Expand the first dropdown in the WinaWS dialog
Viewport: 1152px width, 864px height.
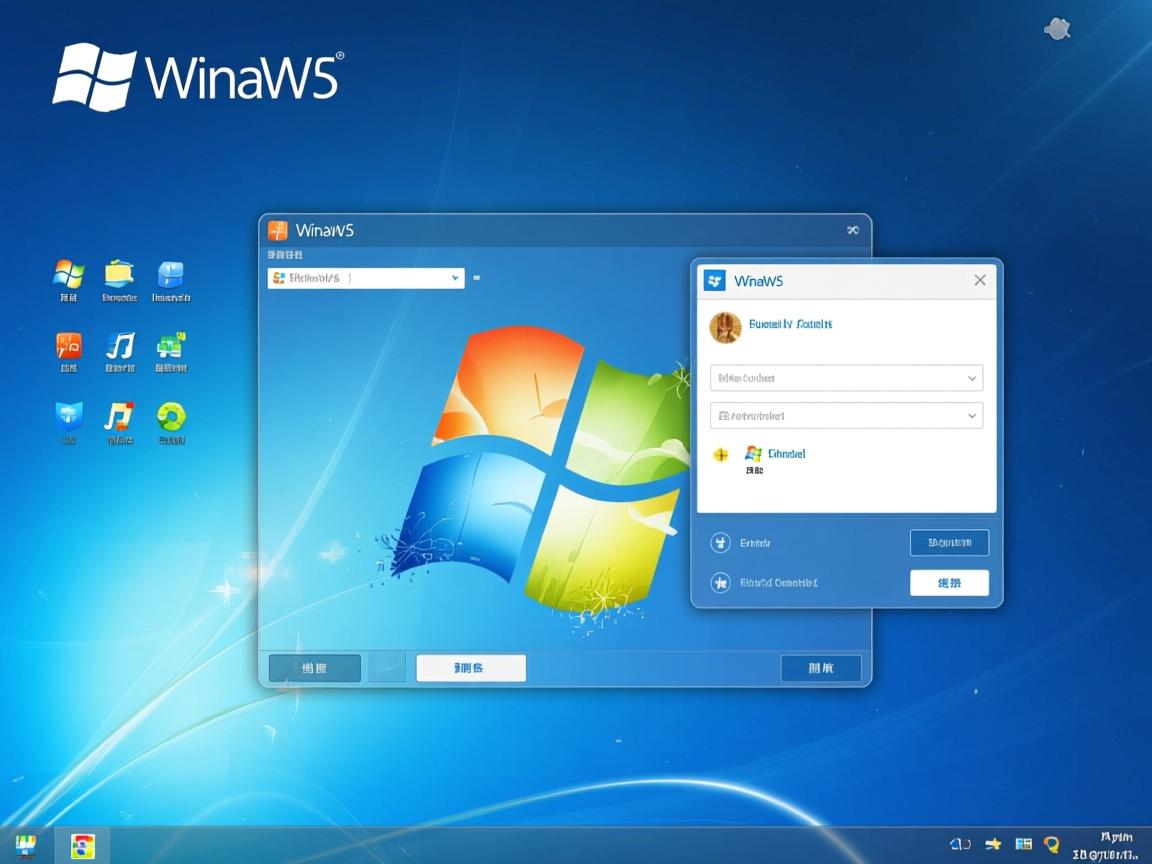[845, 378]
